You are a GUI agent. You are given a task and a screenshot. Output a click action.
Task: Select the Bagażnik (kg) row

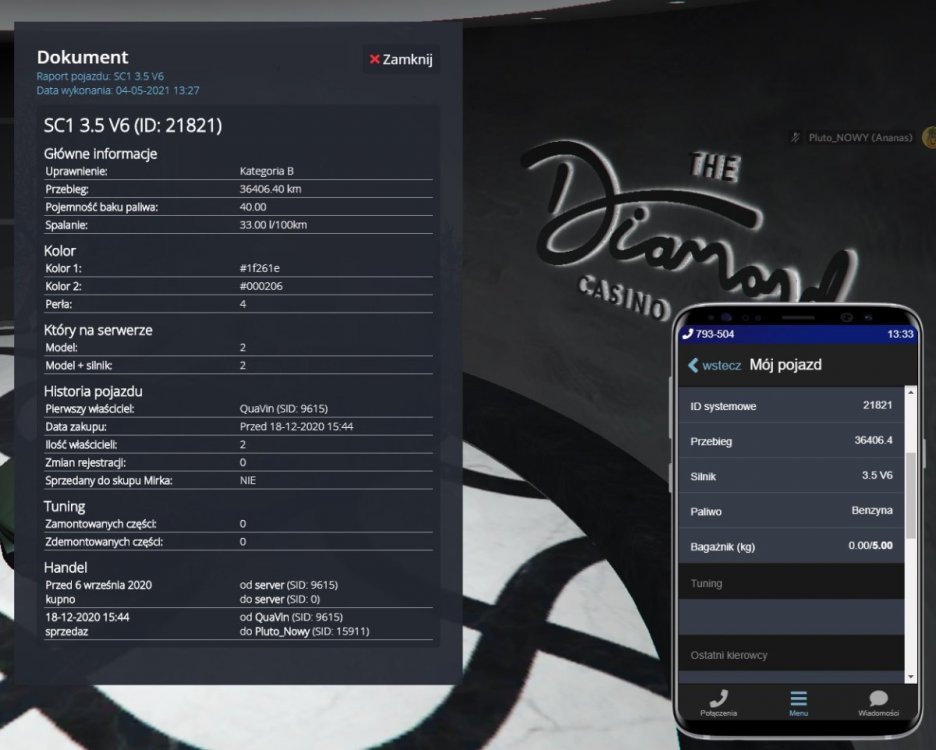coord(792,546)
